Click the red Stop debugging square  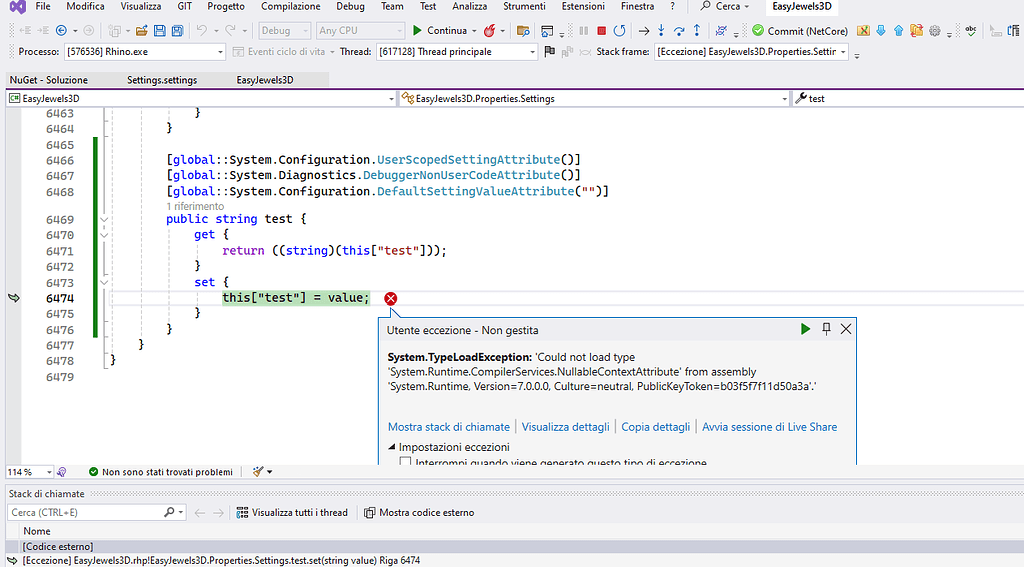tap(601, 31)
